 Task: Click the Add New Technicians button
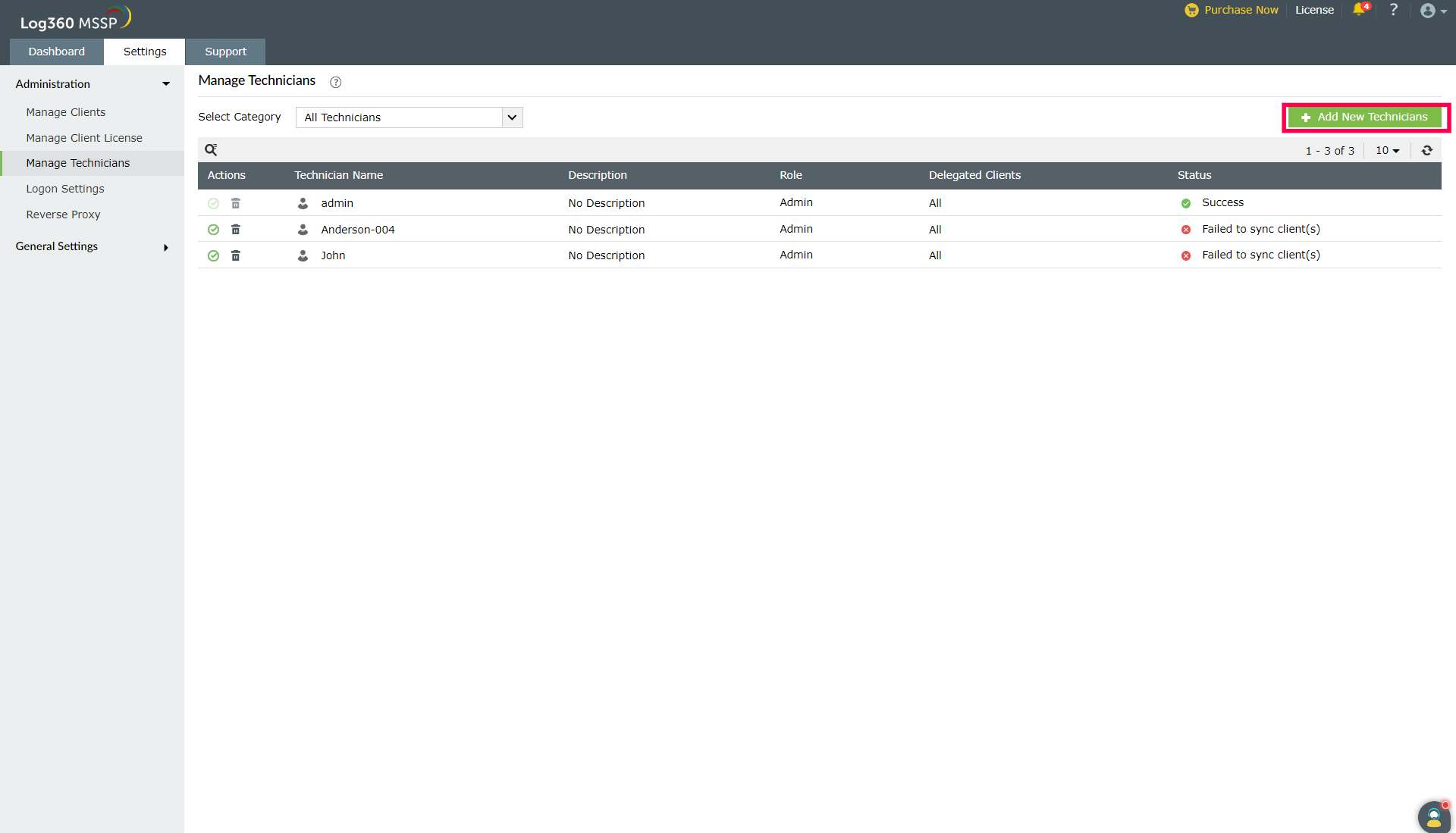pyautogui.click(x=1364, y=116)
